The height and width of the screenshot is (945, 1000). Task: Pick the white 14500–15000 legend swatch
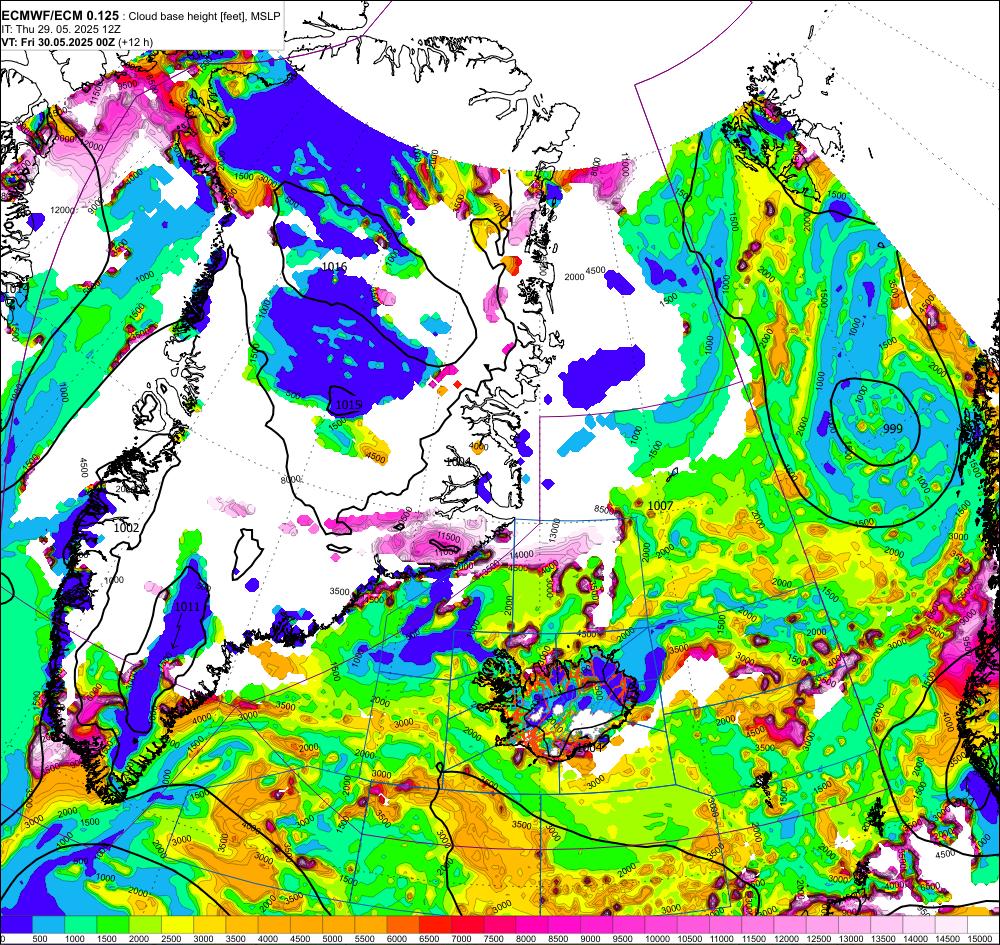tap(952, 924)
